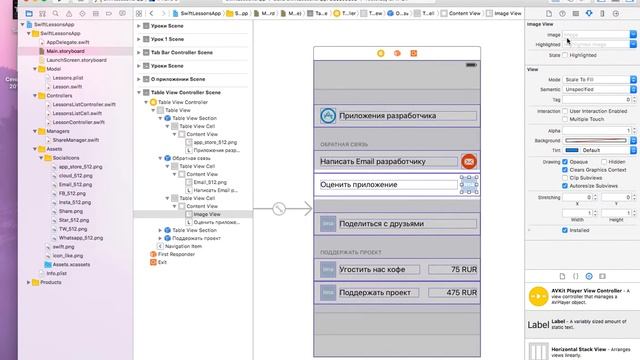Enable Multiple Touch checkbox

(565, 119)
